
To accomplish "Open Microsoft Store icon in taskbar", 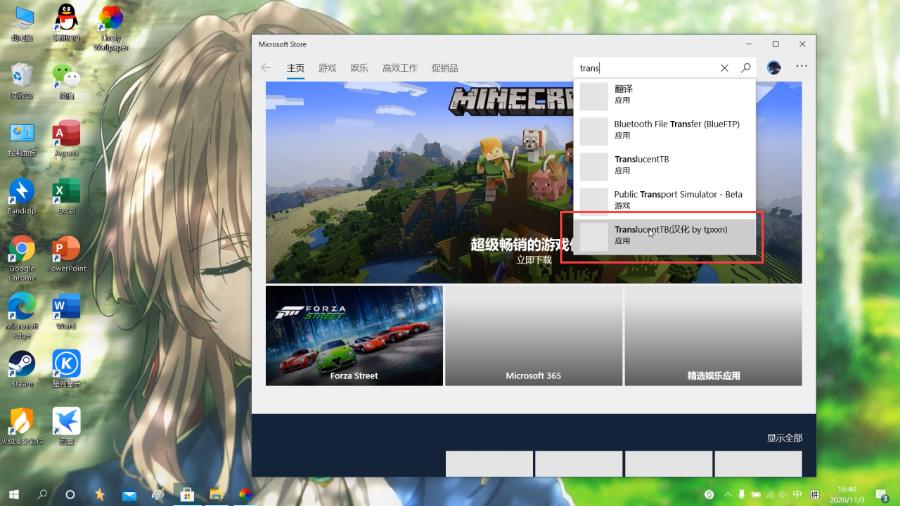I will pos(186,494).
